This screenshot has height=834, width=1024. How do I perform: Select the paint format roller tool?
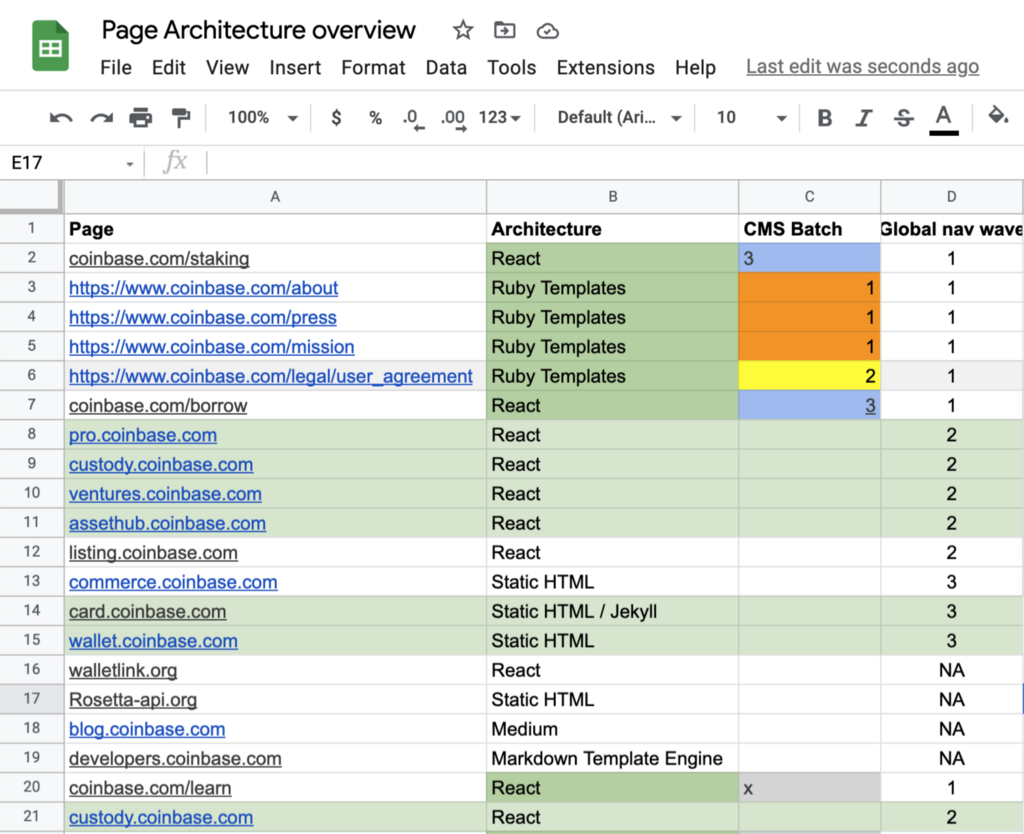coord(180,118)
